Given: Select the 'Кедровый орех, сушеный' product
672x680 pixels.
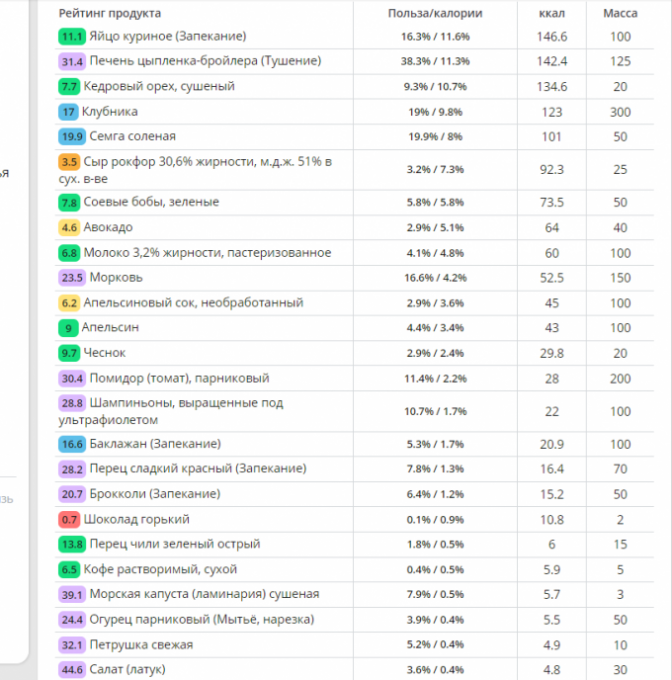Looking at the screenshot, I should point(173,87).
